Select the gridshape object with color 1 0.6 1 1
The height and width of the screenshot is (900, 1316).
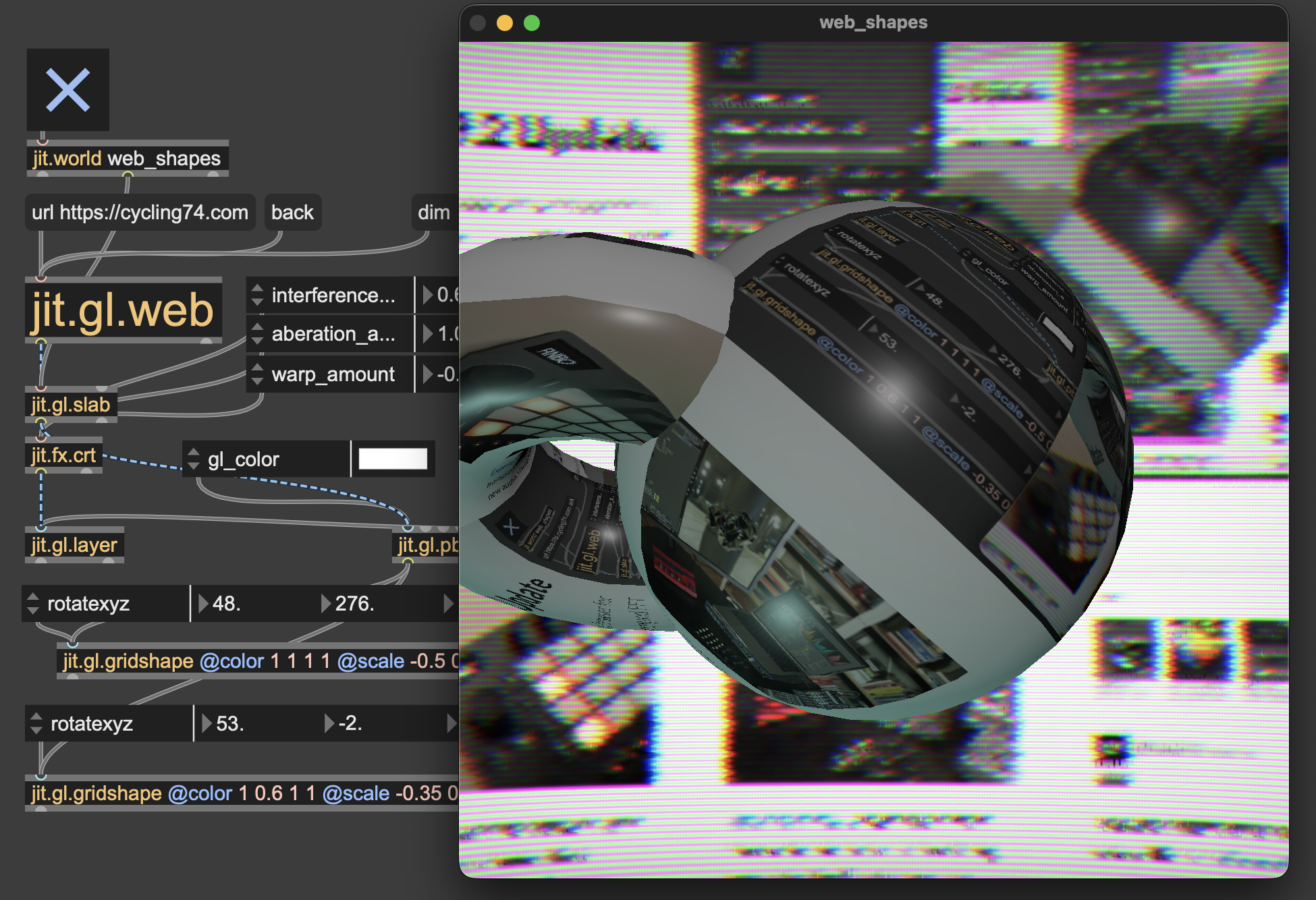(242, 793)
